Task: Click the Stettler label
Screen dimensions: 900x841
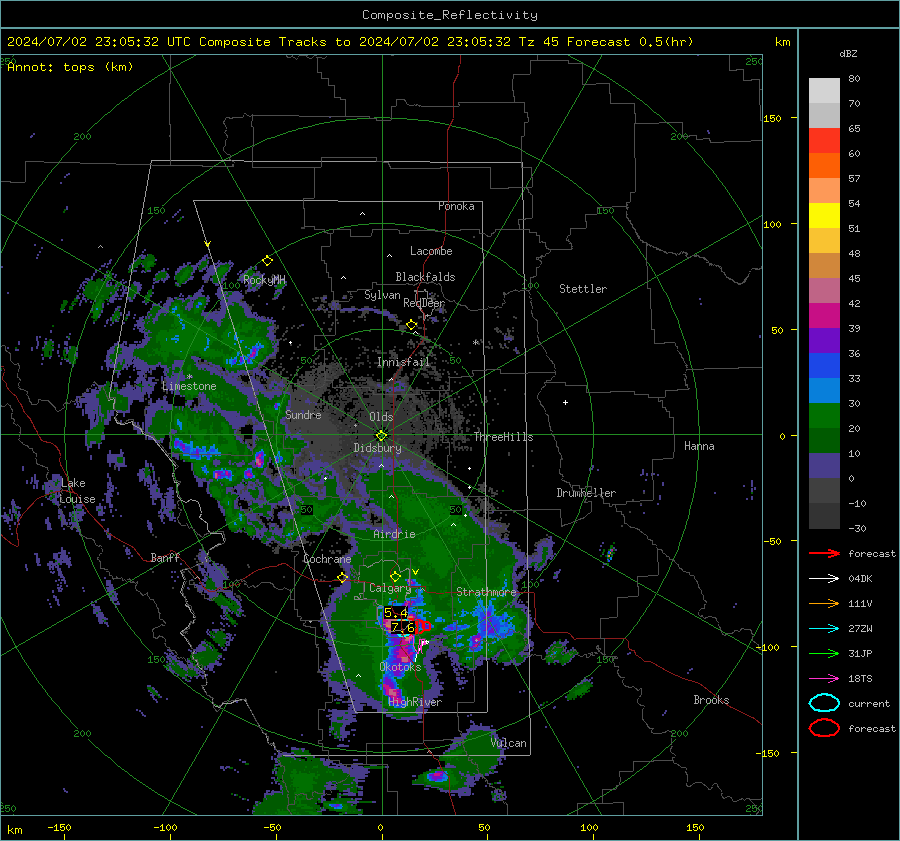Action: point(583,289)
